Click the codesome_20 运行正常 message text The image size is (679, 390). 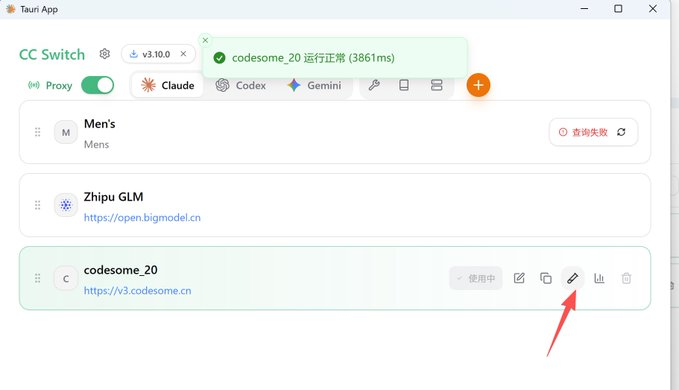(313, 58)
